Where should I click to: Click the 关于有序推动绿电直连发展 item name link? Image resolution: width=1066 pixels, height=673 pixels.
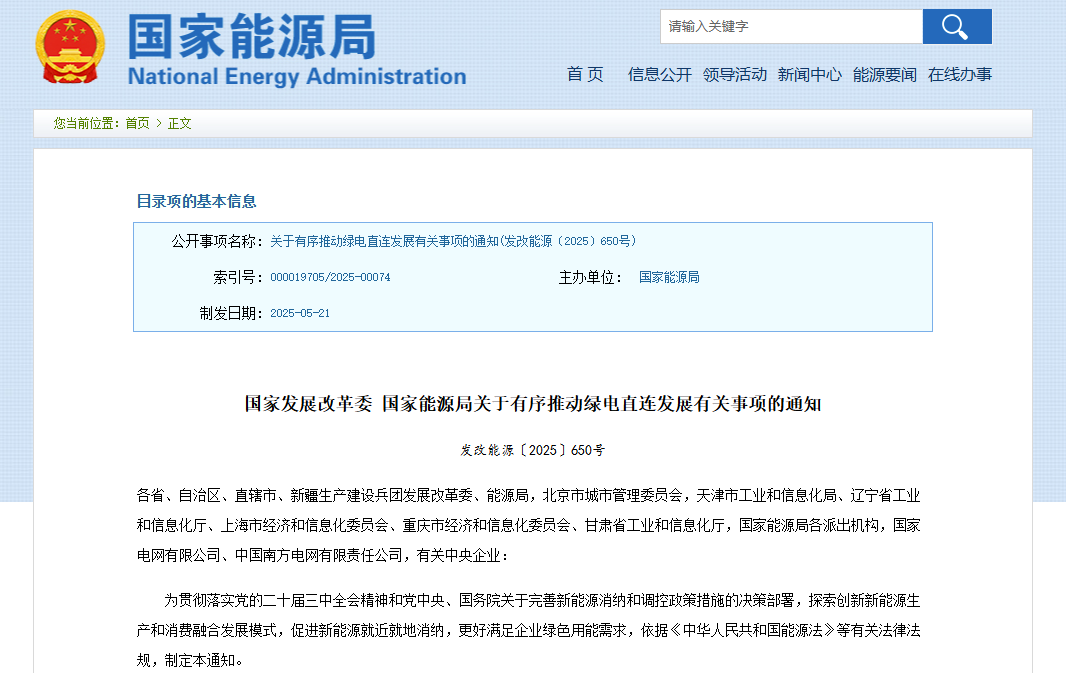(453, 241)
